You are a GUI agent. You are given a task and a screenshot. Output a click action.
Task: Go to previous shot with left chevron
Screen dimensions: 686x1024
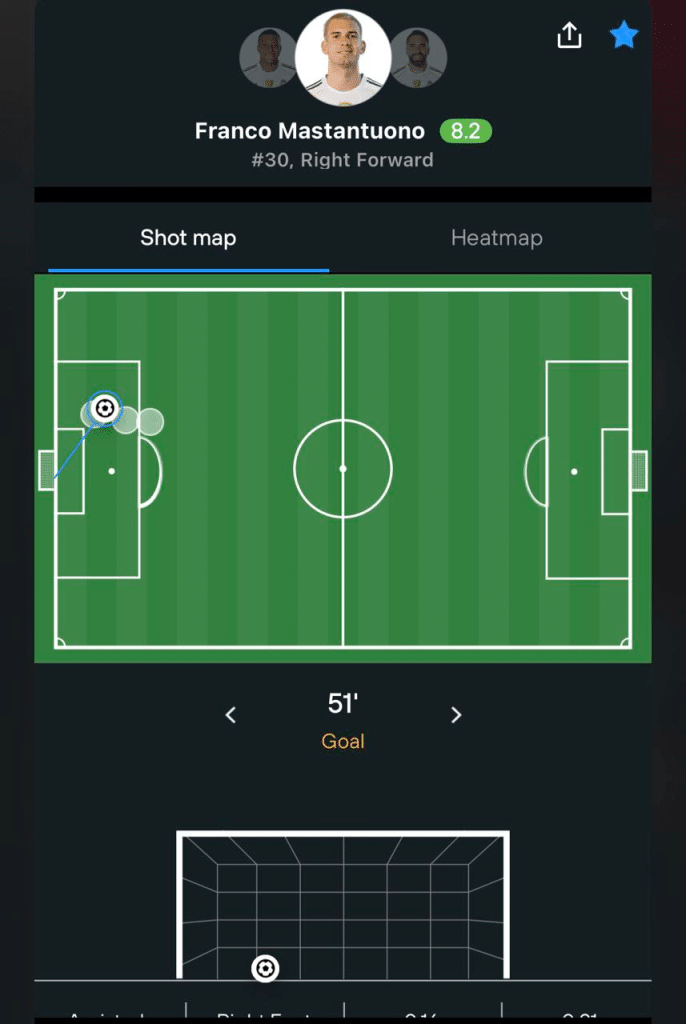tap(231, 715)
